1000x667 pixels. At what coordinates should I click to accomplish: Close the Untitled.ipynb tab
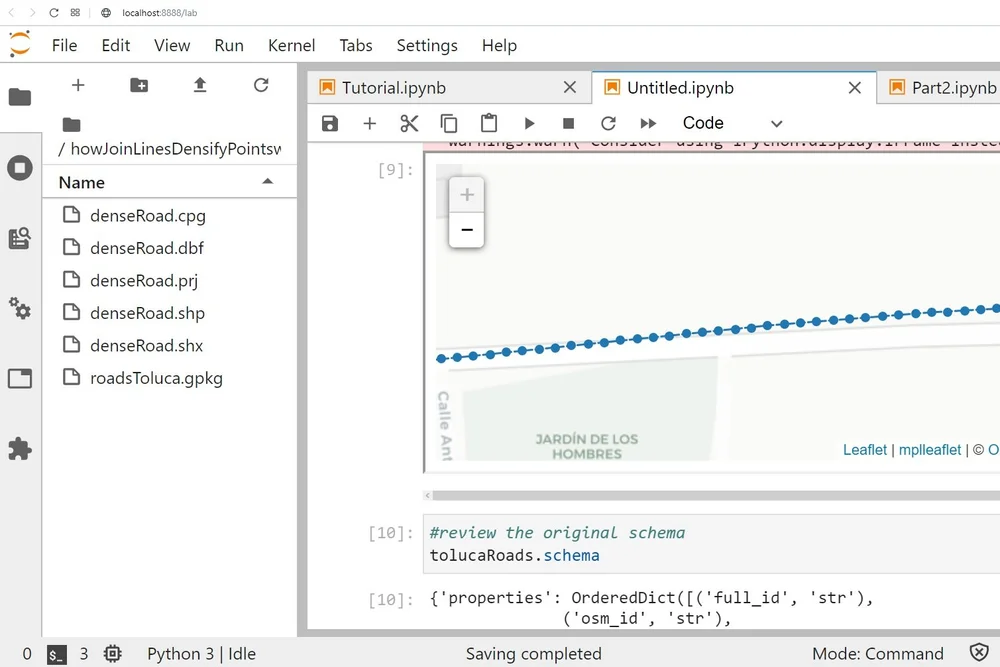tap(855, 87)
